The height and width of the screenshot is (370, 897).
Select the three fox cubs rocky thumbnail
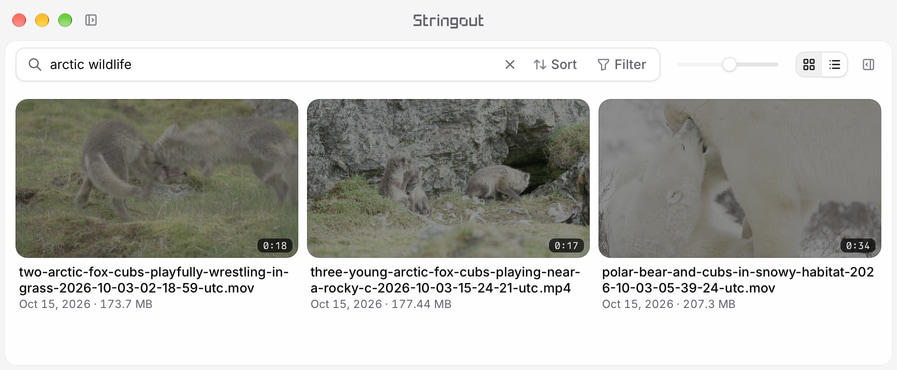point(448,178)
